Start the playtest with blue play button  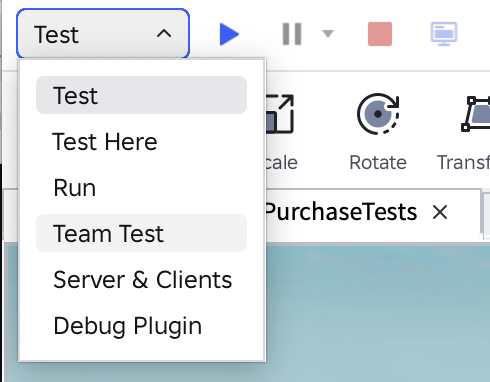[229, 34]
